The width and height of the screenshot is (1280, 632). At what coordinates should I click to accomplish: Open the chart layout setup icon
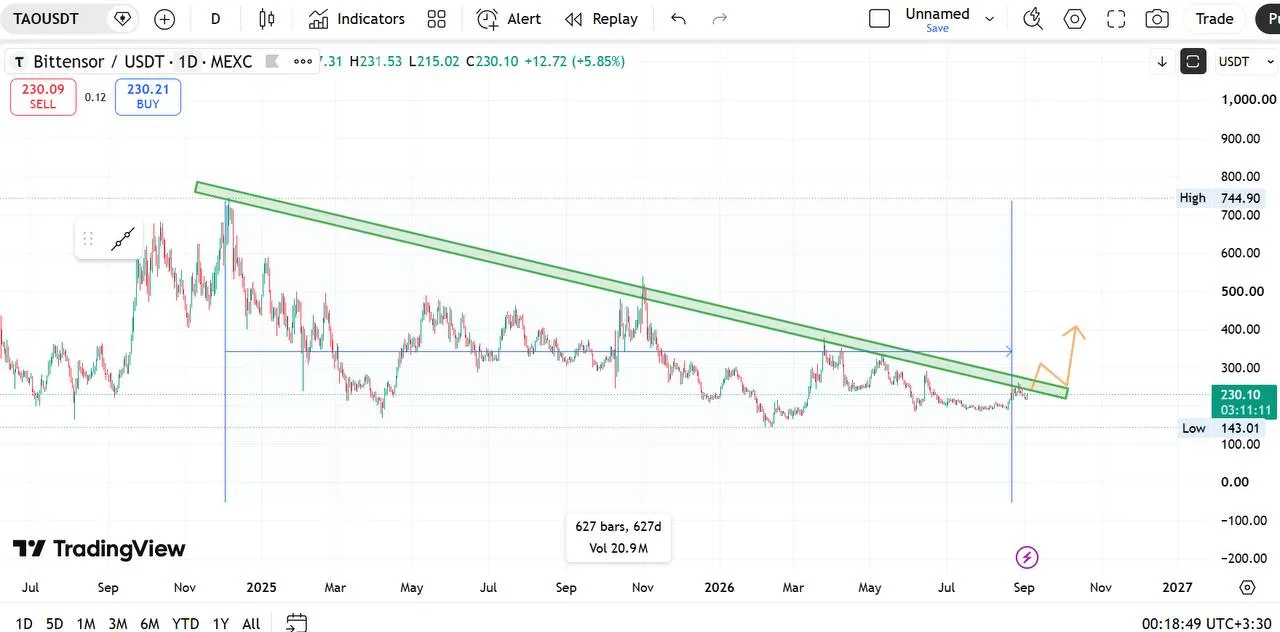coord(880,19)
